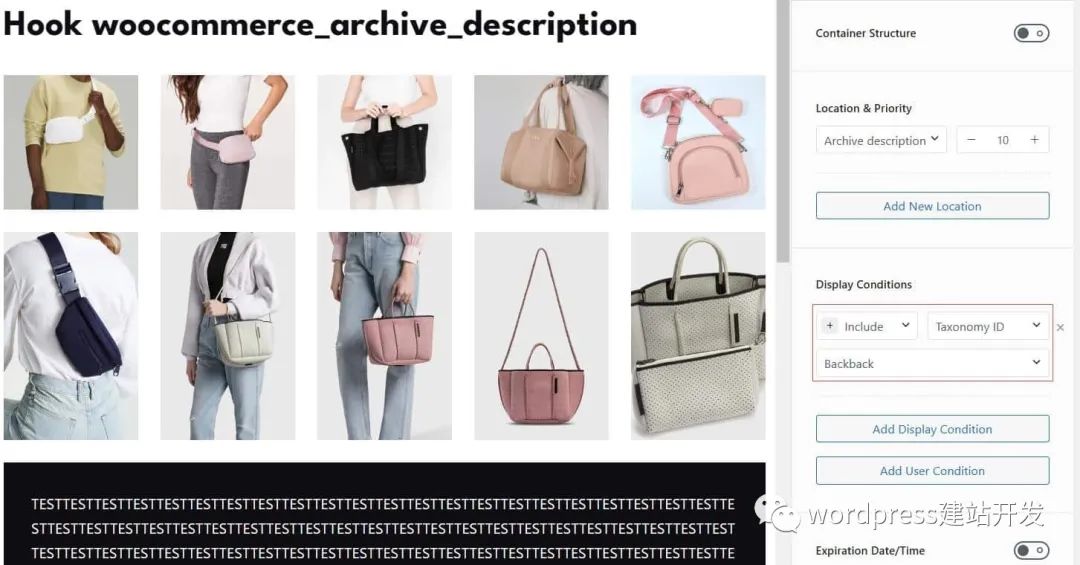This screenshot has height=565, width=1080.
Task: Open the navy sling bag product image
Action: pyautogui.click(x=71, y=336)
